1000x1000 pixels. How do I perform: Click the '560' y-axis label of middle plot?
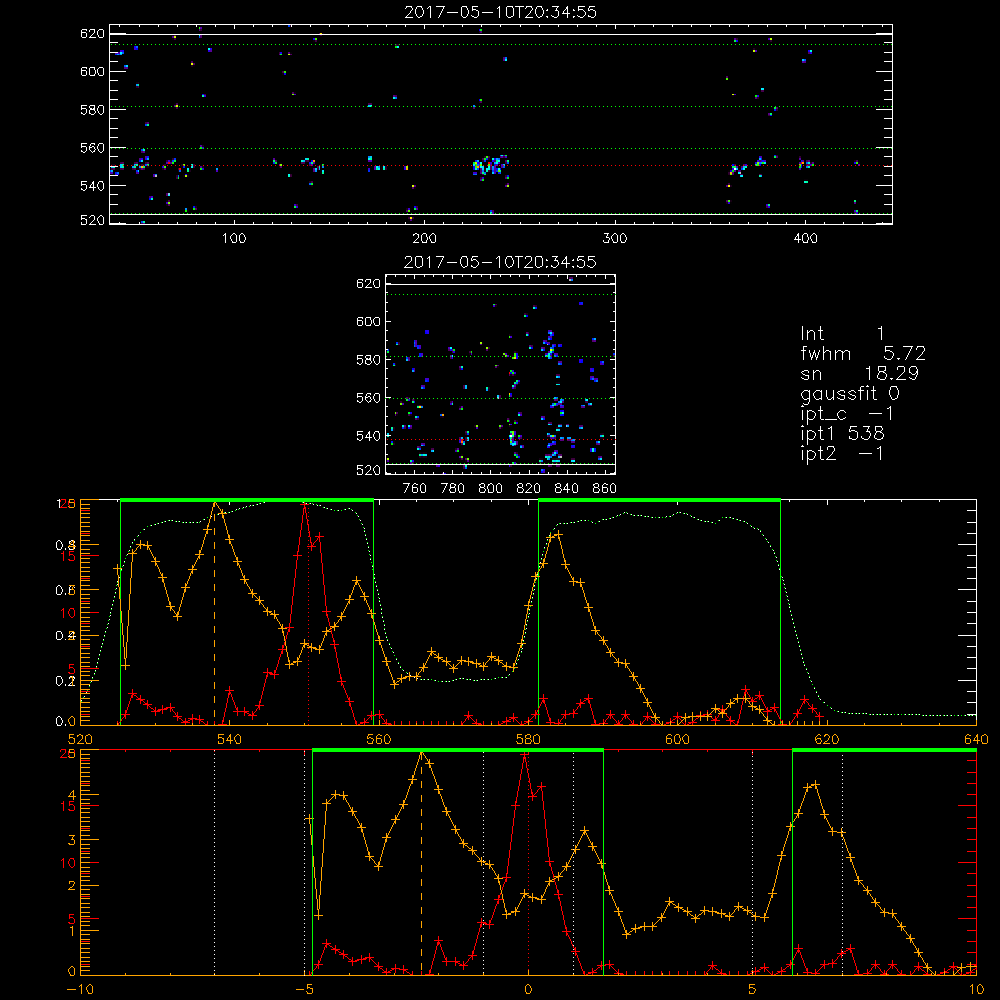(x=368, y=398)
